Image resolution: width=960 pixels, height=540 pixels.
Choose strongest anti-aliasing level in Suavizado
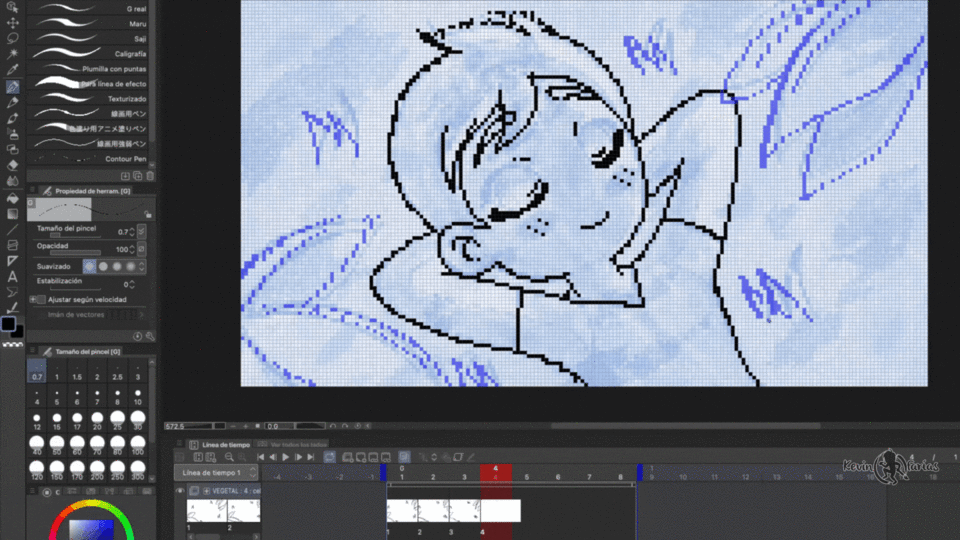click(x=130, y=266)
